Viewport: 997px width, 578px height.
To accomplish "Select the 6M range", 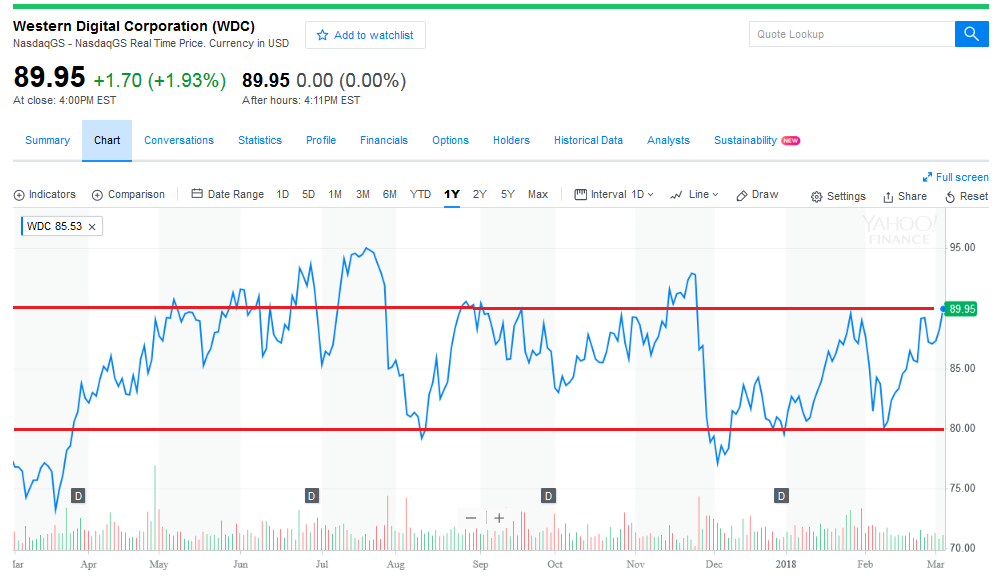I will coord(390,195).
